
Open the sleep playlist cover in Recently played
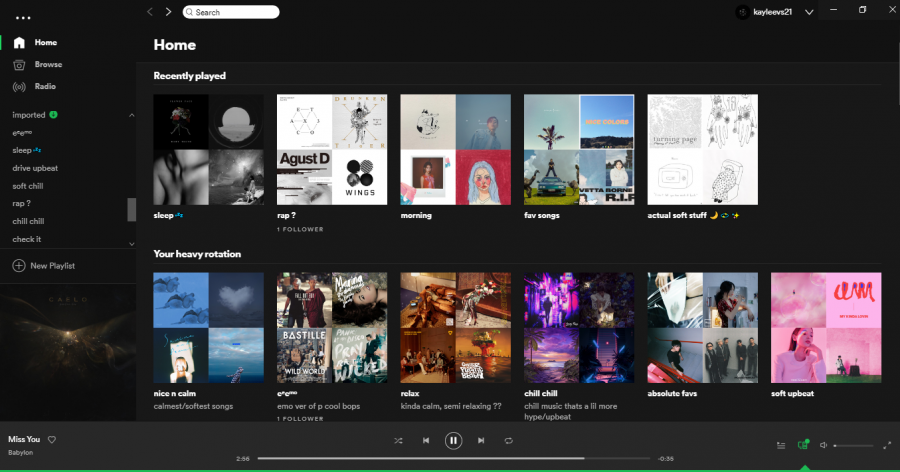208,149
